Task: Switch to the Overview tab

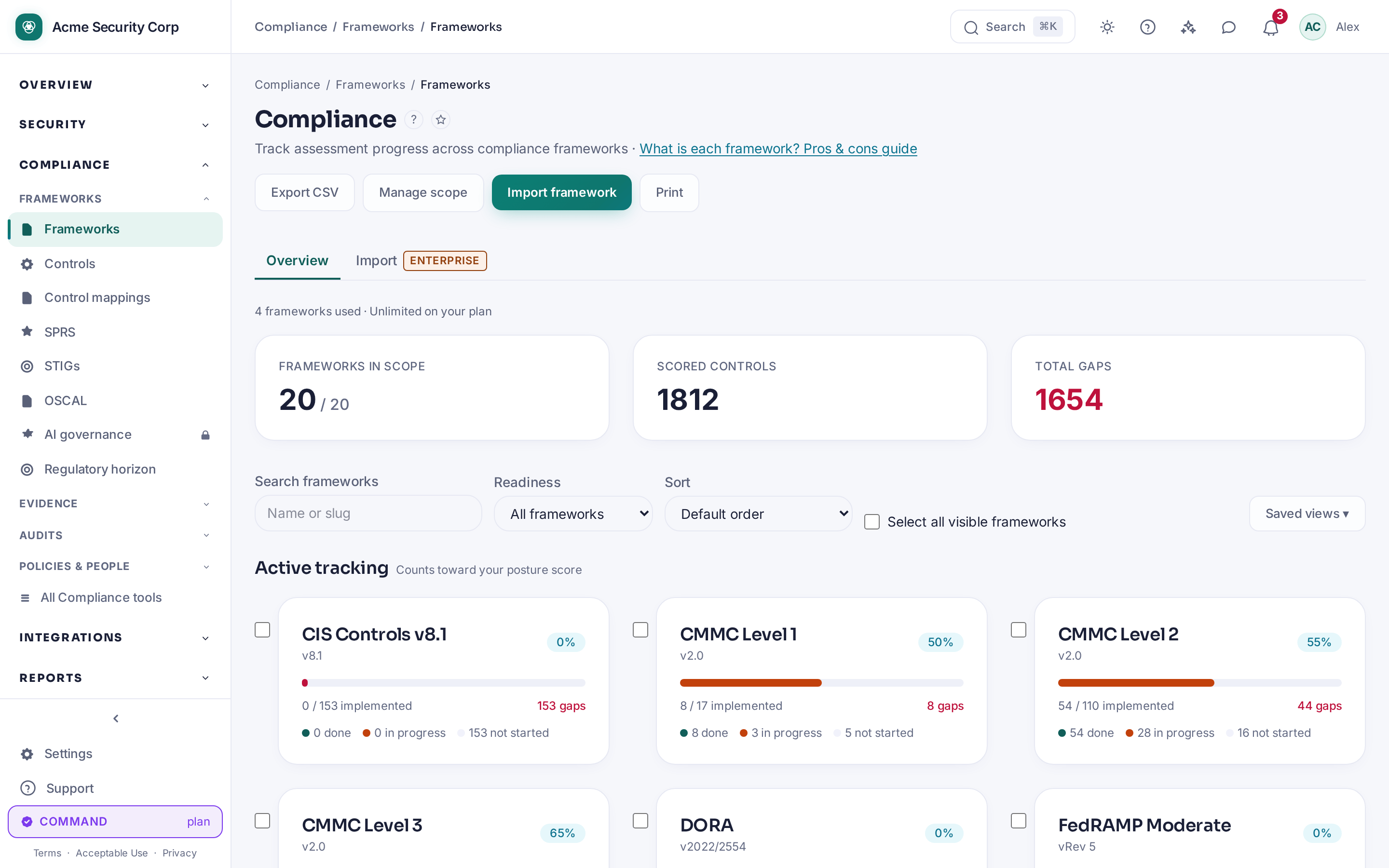Action: point(297,260)
